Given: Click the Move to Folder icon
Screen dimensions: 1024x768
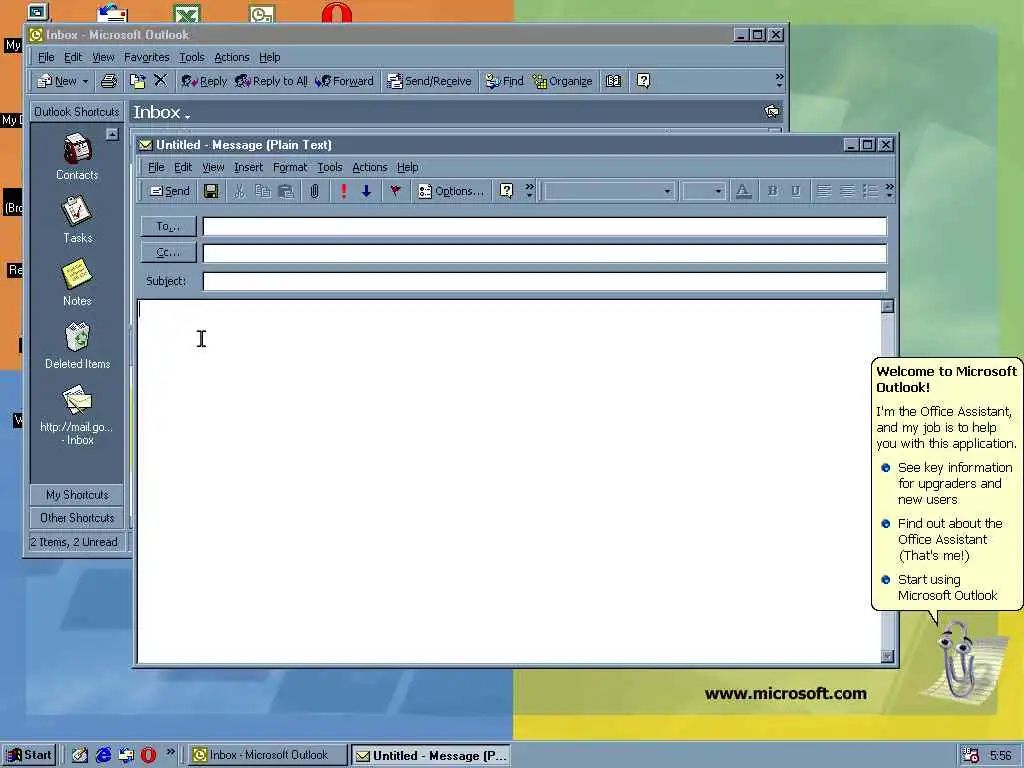Looking at the screenshot, I should click(x=137, y=81).
